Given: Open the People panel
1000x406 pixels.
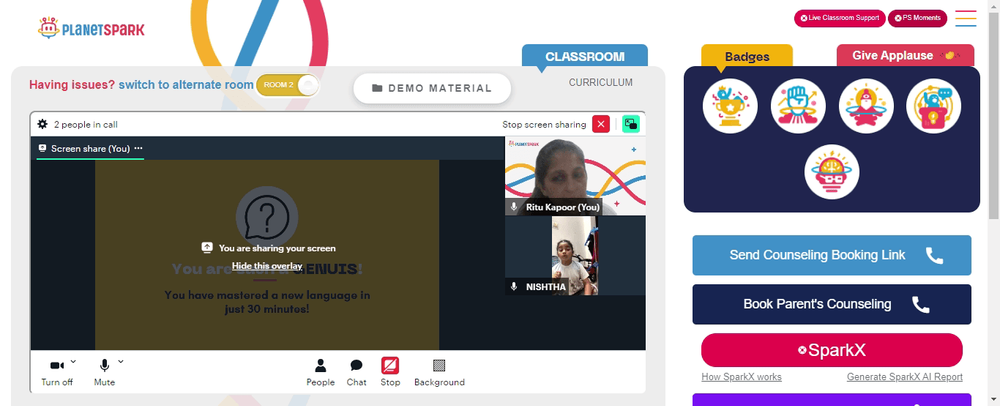Looking at the screenshot, I should pos(320,372).
